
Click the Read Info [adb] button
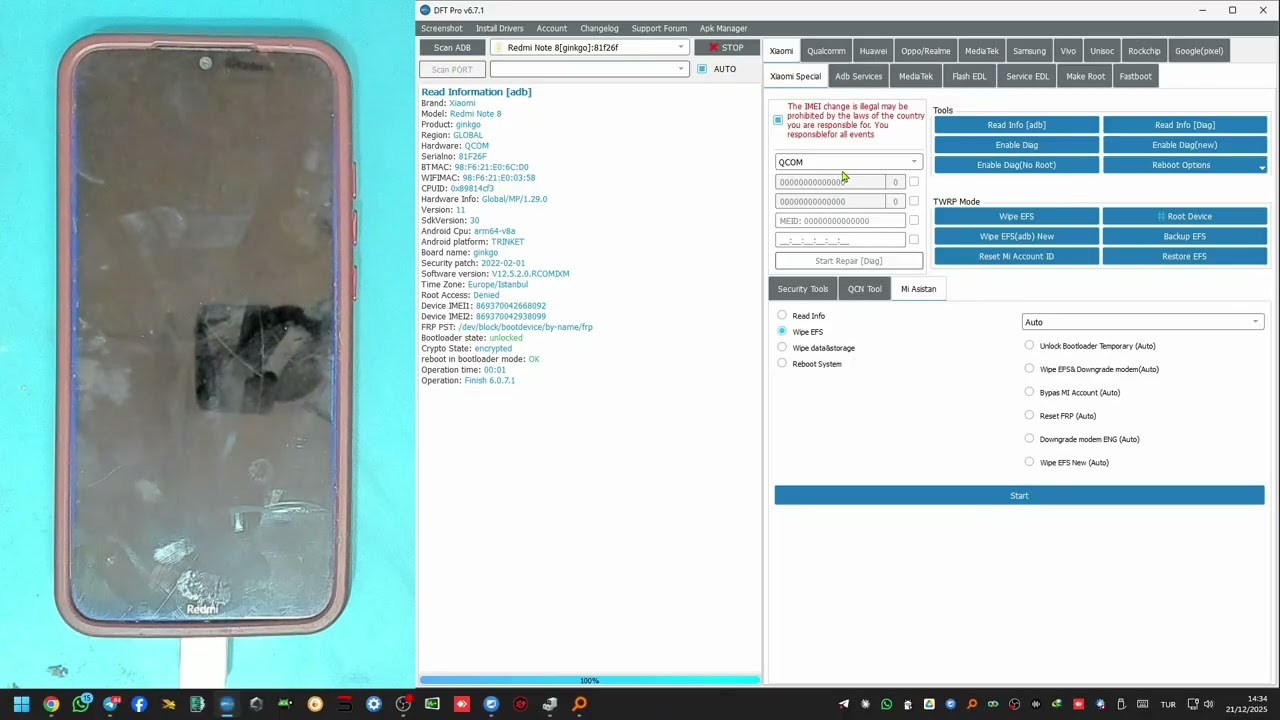coord(1016,125)
